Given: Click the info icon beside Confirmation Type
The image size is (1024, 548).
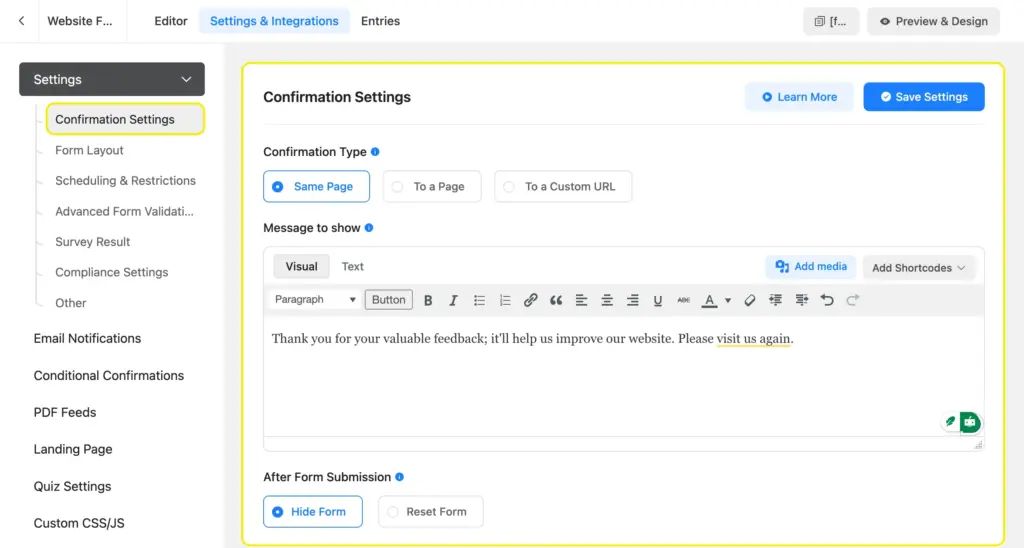Looking at the screenshot, I should pyautogui.click(x=375, y=152).
